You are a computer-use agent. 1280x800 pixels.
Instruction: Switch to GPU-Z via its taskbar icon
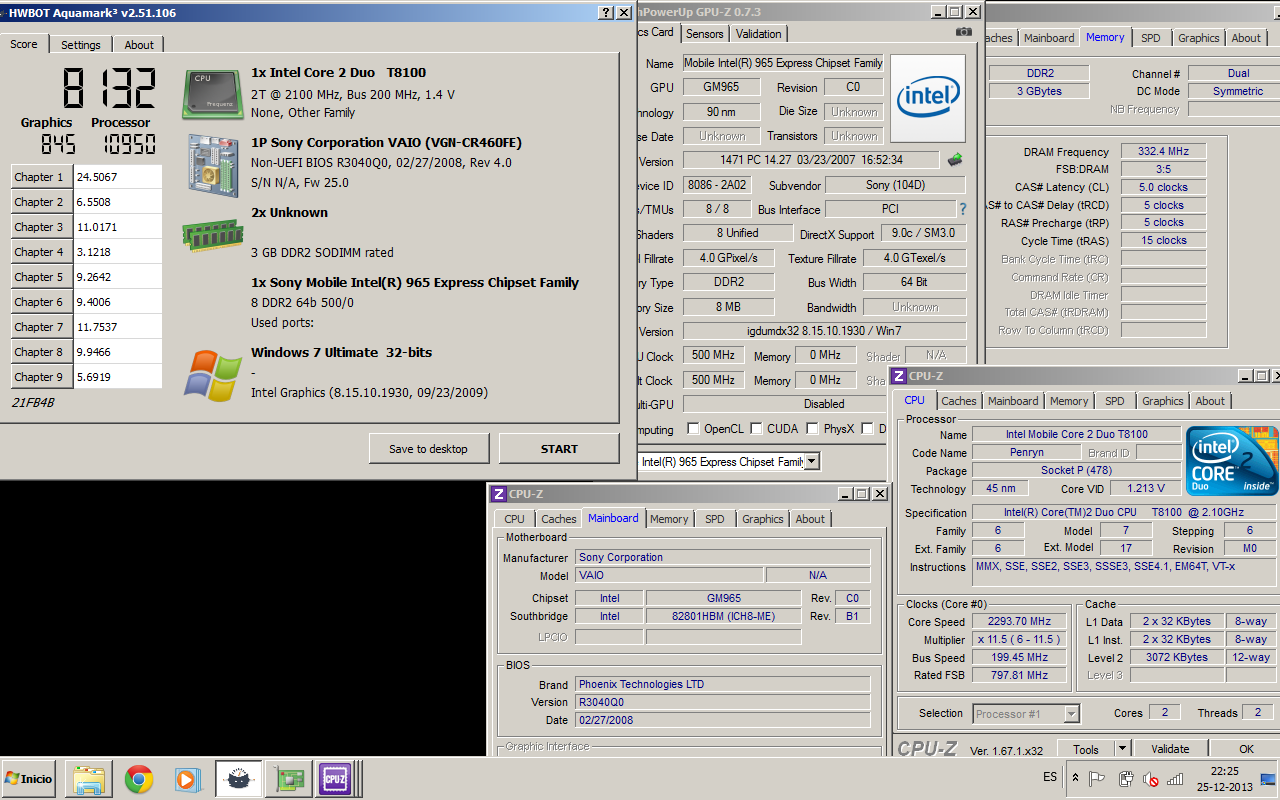pos(289,778)
